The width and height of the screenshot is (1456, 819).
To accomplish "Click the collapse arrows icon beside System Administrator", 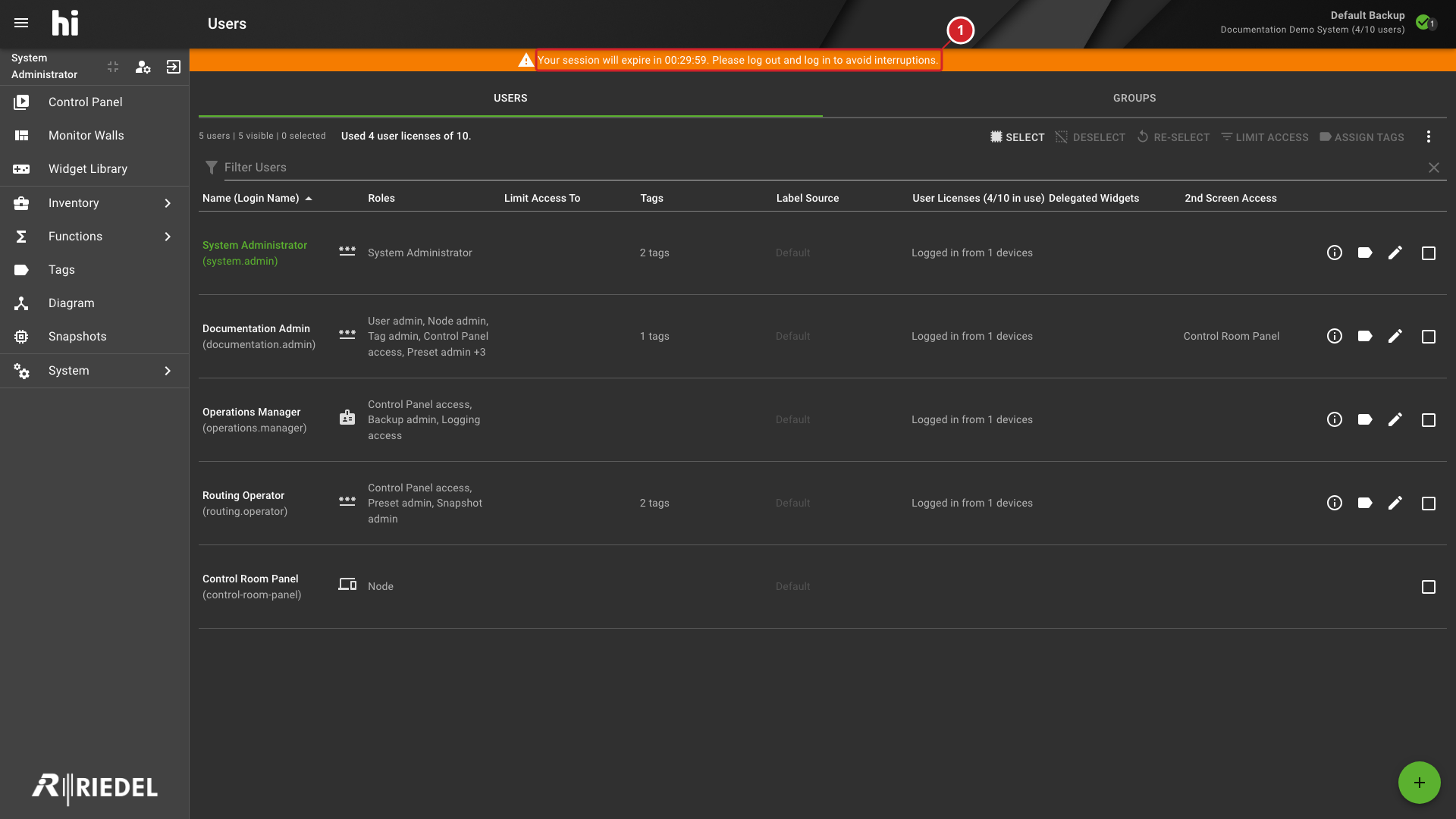I will click(x=113, y=67).
